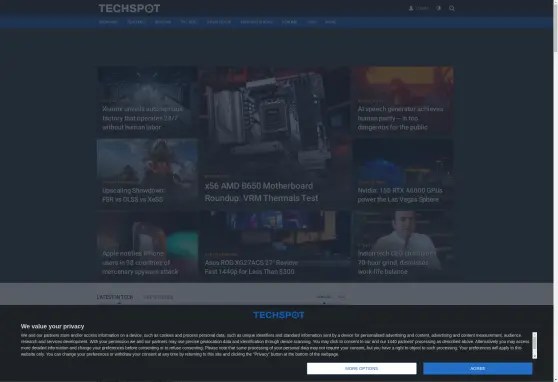Open search via the magnifier icon
The width and height of the screenshot is (558, 382).
point(452,8)
